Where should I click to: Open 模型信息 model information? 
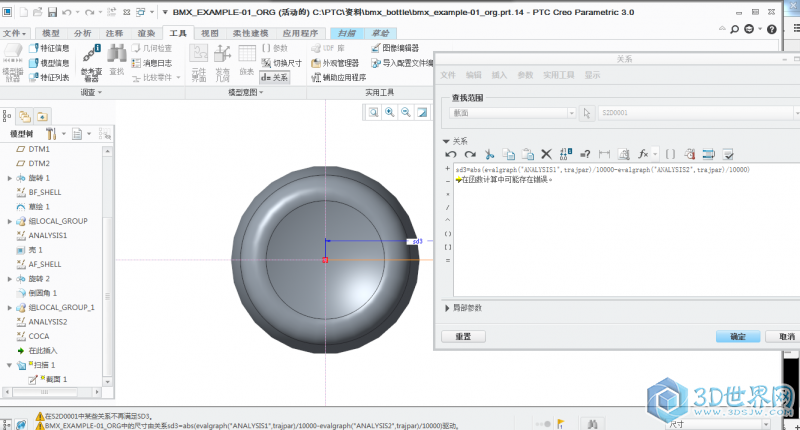pyautogui.click(x=49, y=63)
